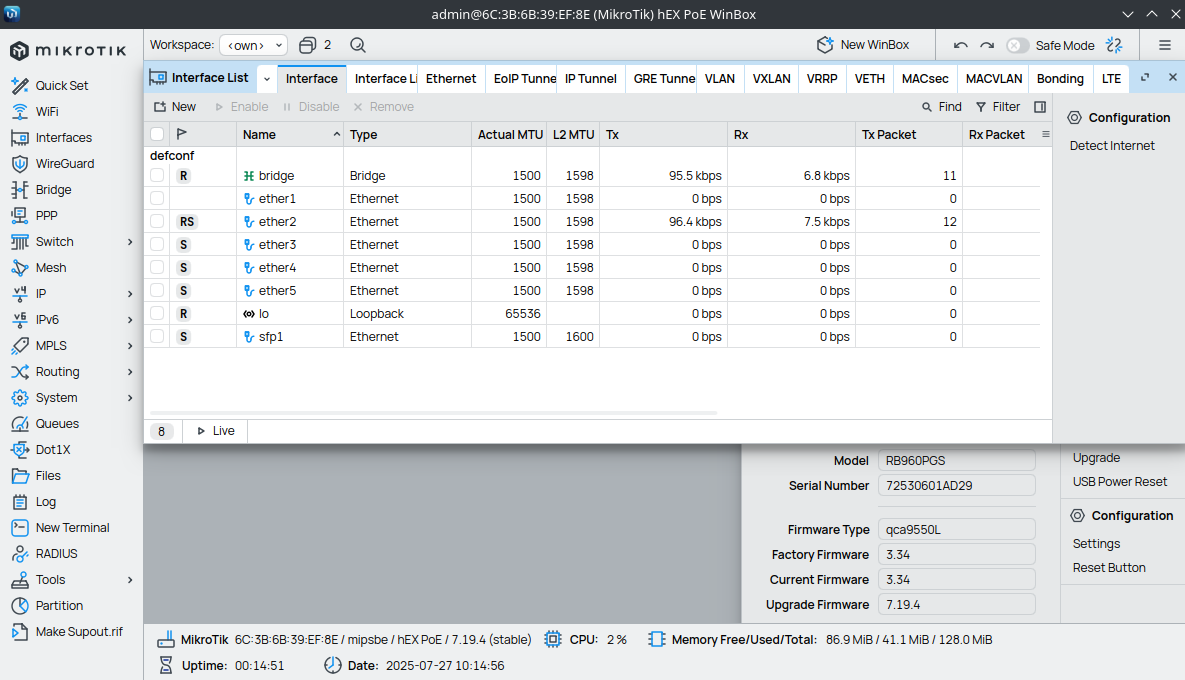The width and height of the screenshot is (1185, 680).
Task: Check the select-all checkbox in table header
Action: tap(157, 134)
